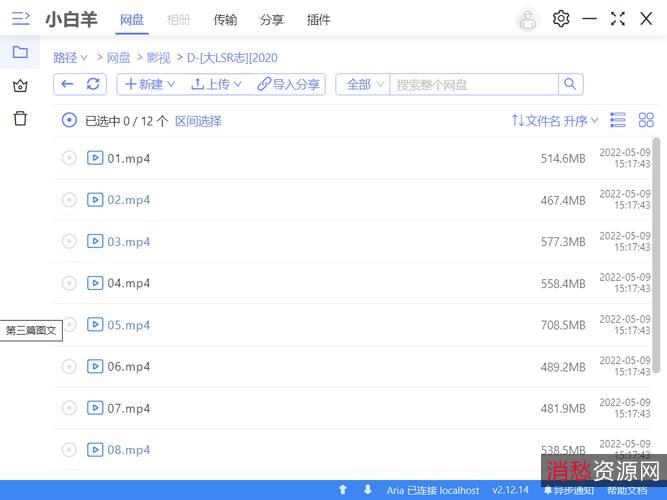This screenshot has height=500, width=667.
Task: Switch to the 相册 tab
Action: click(x=178, y=20)
